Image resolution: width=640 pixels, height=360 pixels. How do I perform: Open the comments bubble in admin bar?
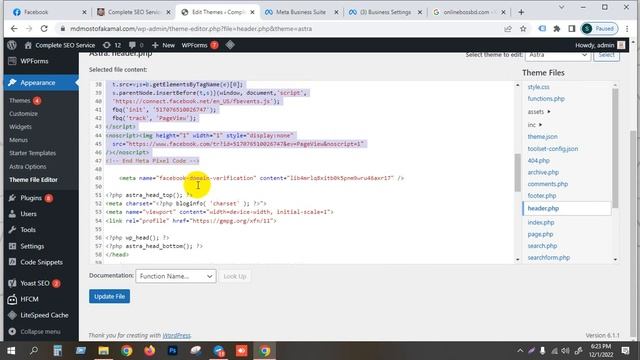point(136,45)
